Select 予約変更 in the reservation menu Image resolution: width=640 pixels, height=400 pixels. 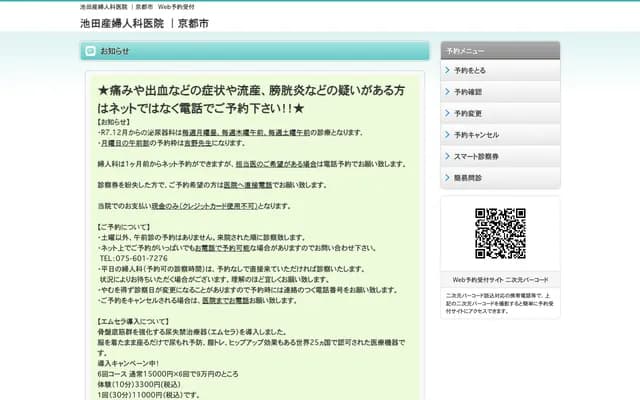(468, 113)
